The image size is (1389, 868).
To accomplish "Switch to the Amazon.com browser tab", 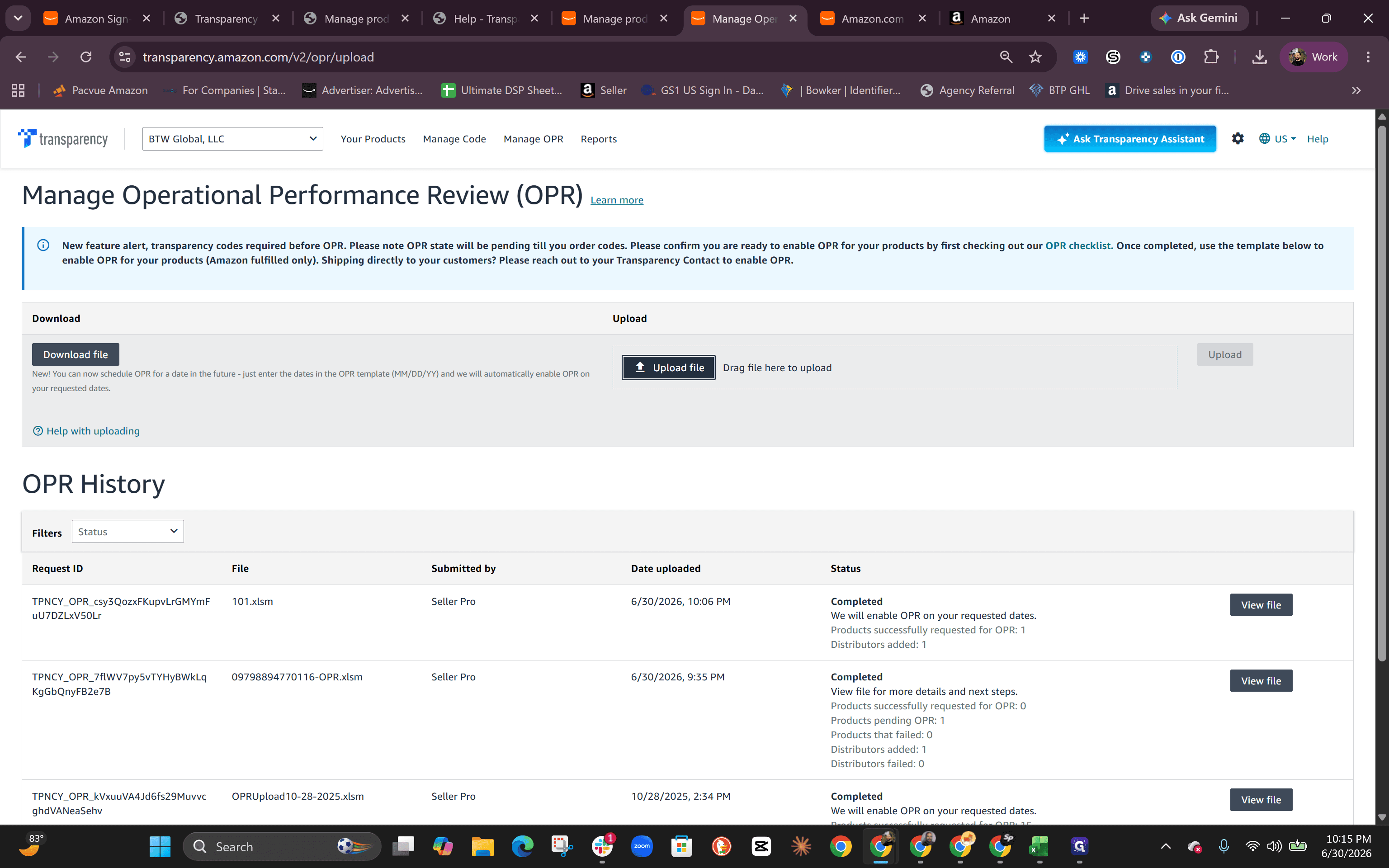I will tap(874, 19).
